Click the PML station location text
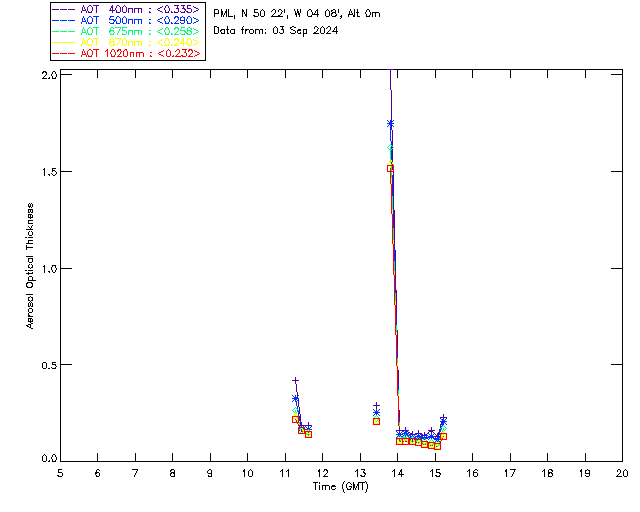Image resolution: width=640 pixels, height=512 pixels. [297, 14]
